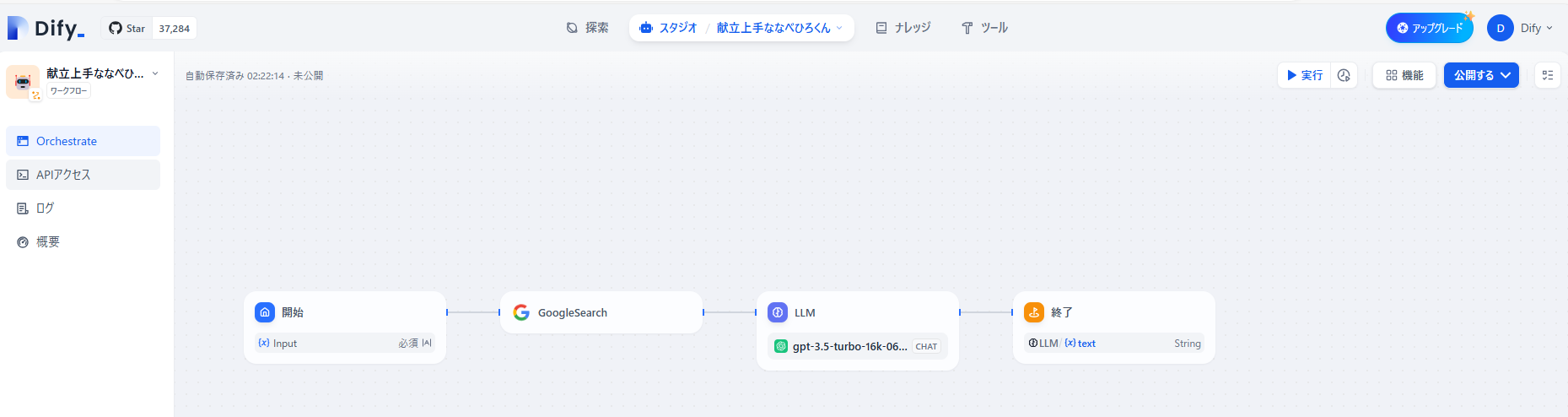The width and height of the screenshot is (1568, 417).
Task: Click the ワークフロー tag label
Action: click(x=68, y=90)
